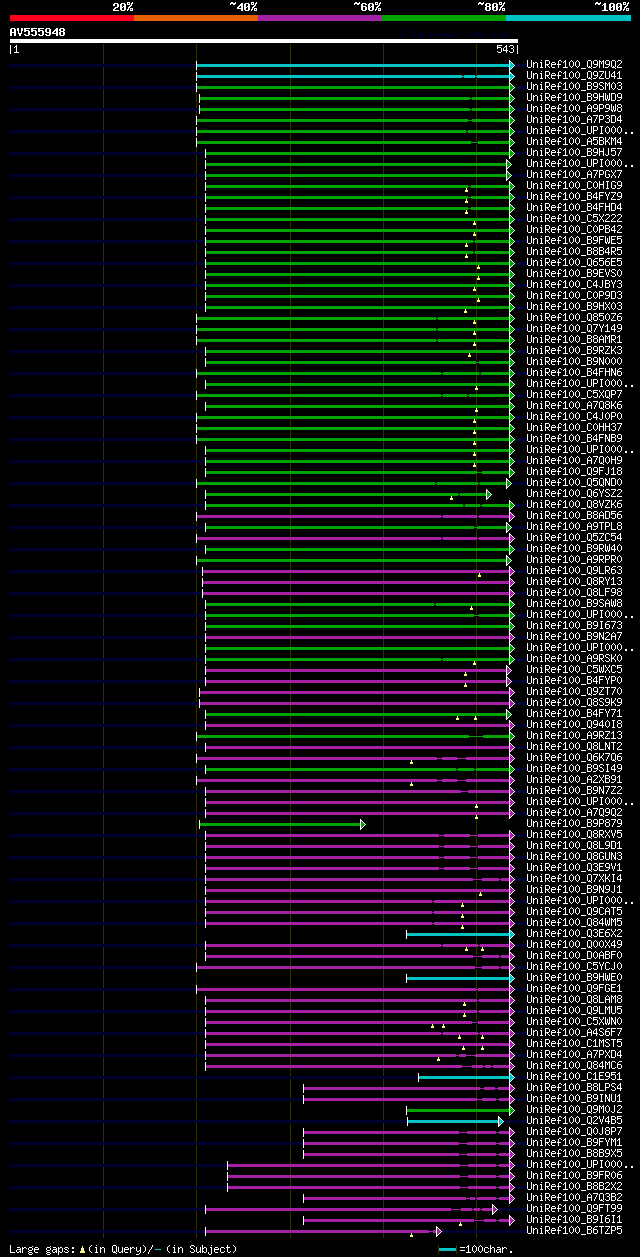The height and width of the screenshot is (1257, 640).
Task: Select the UniRef100_Q9ZT70 entry
Action: pos(574,691)
